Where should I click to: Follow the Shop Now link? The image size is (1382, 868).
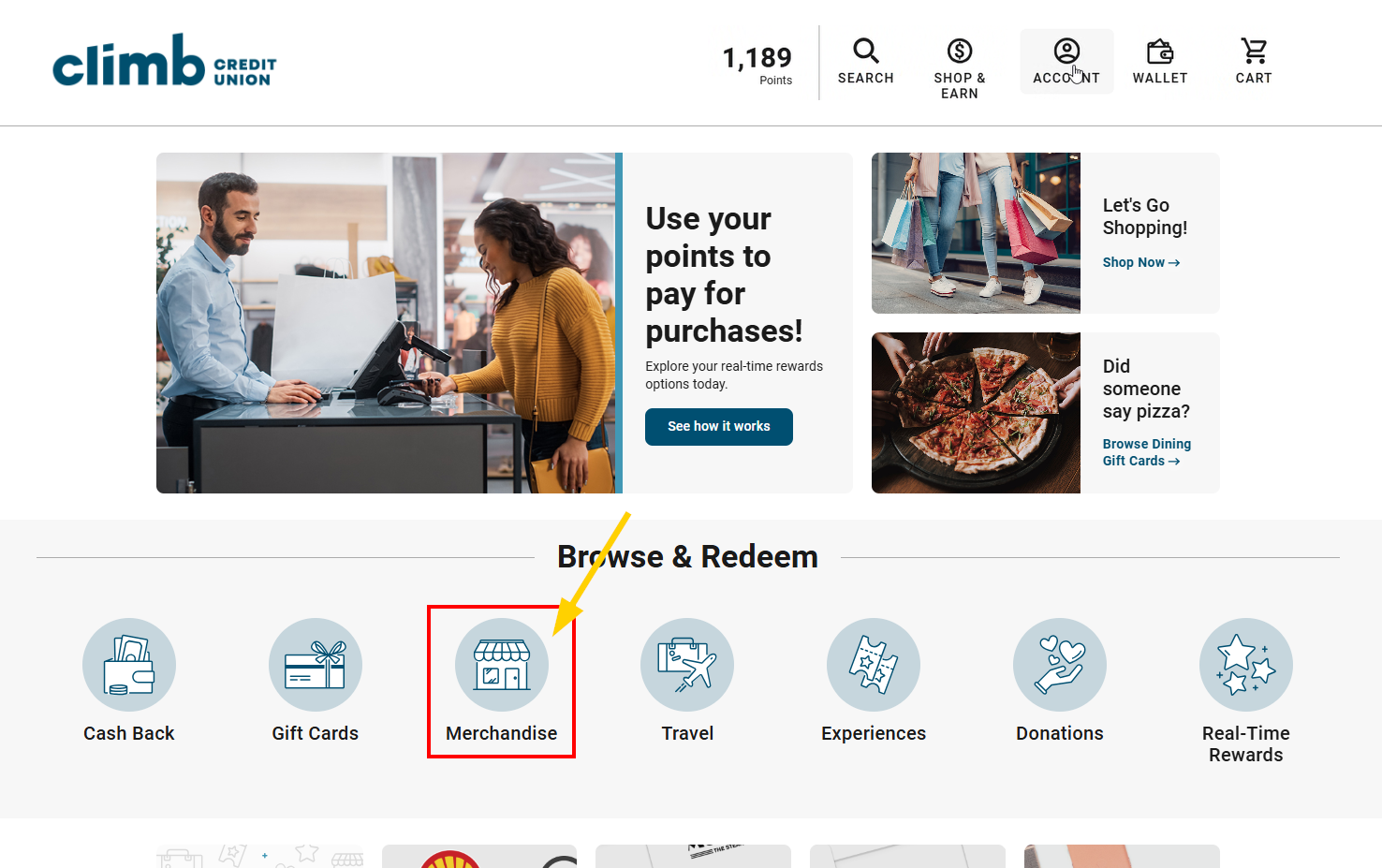coord(1141,262)
